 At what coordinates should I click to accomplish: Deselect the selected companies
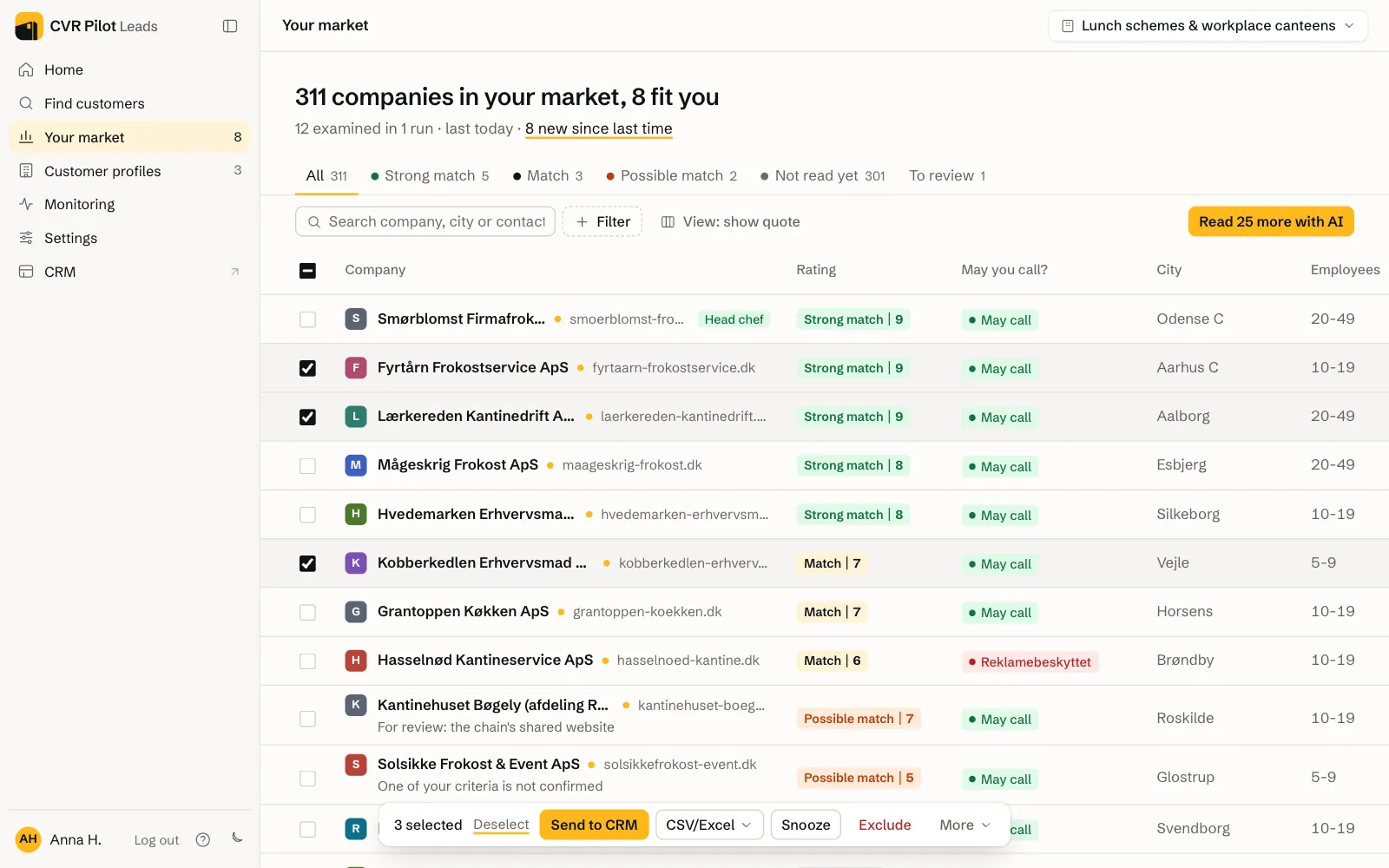click(x=501, y=825)
